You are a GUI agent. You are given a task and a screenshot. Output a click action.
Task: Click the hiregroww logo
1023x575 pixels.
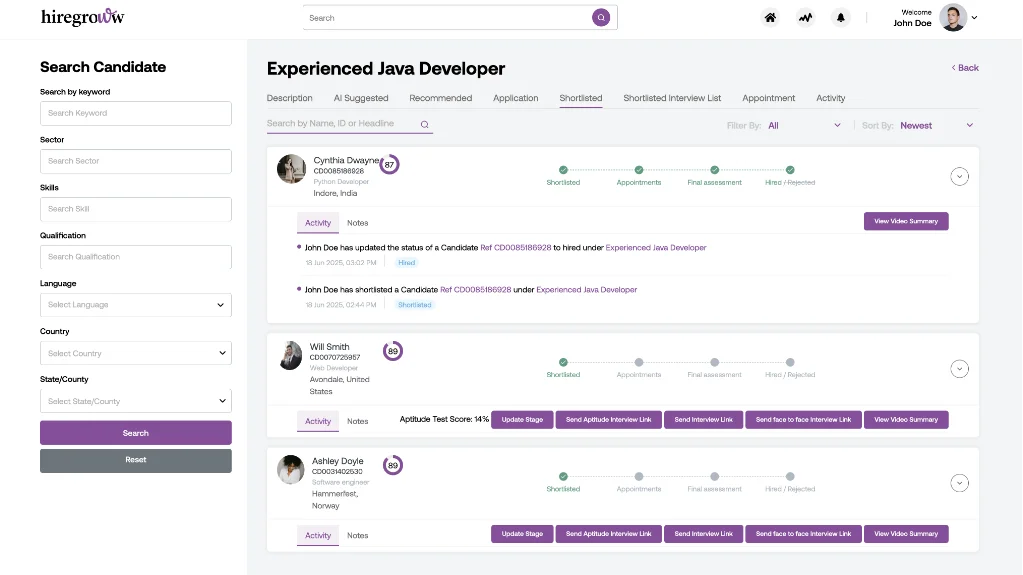pyautogui.click(x=83, y=18)
